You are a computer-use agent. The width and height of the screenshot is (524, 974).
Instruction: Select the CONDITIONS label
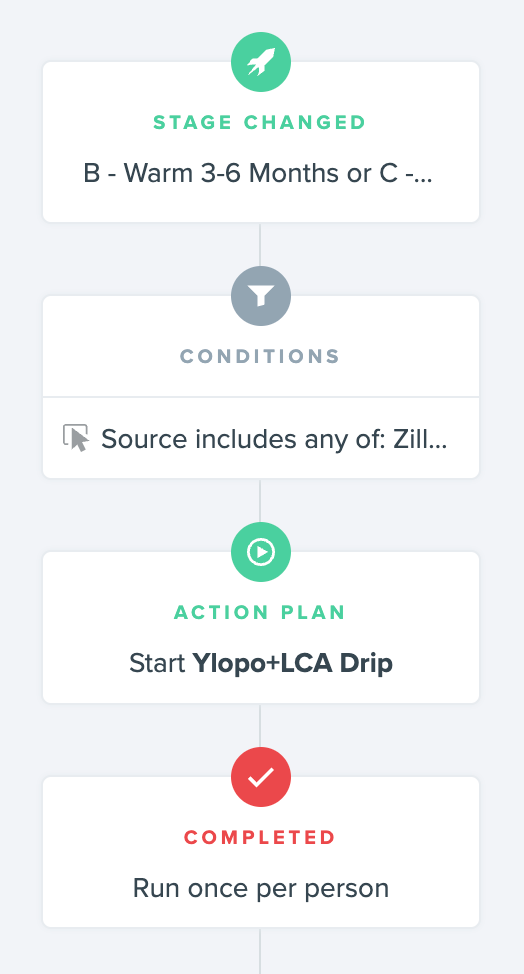point(260,356)
